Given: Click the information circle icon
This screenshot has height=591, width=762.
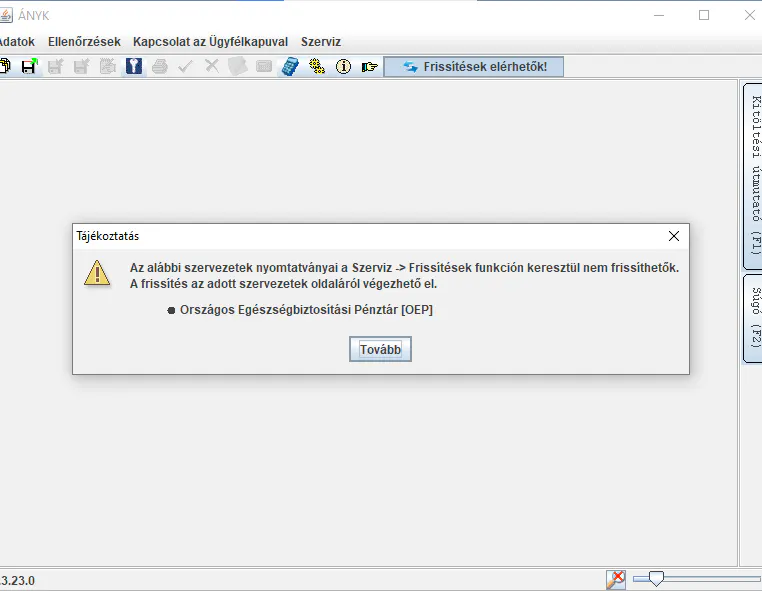Looking at the screenshot, I should (343, 66).
